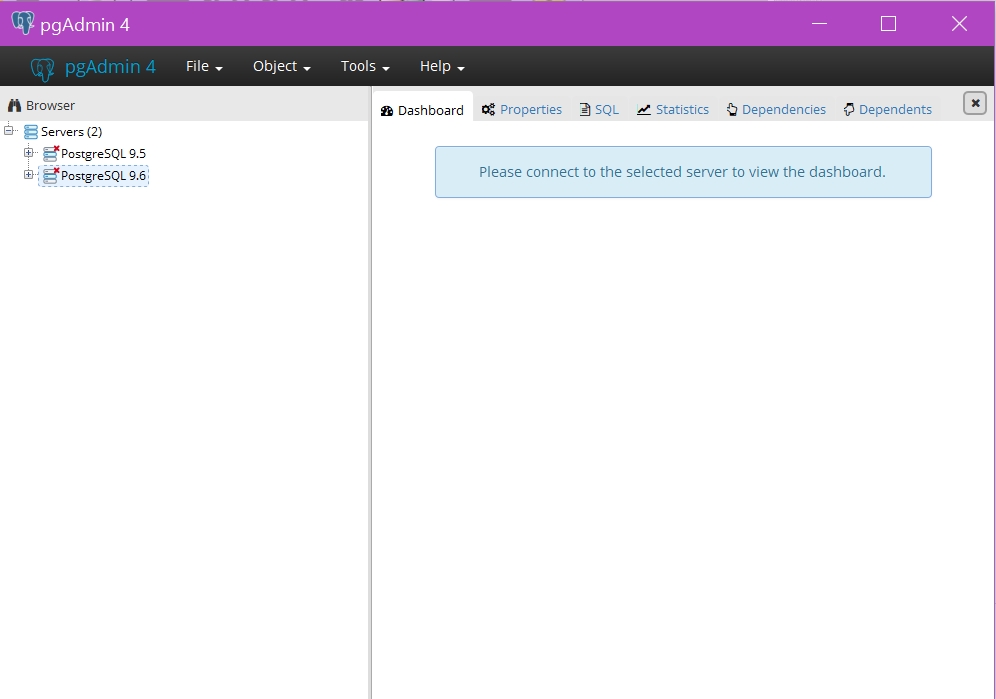Switch to the SQL tab
Screen dimensions: 996x699
tap(599, 109)
